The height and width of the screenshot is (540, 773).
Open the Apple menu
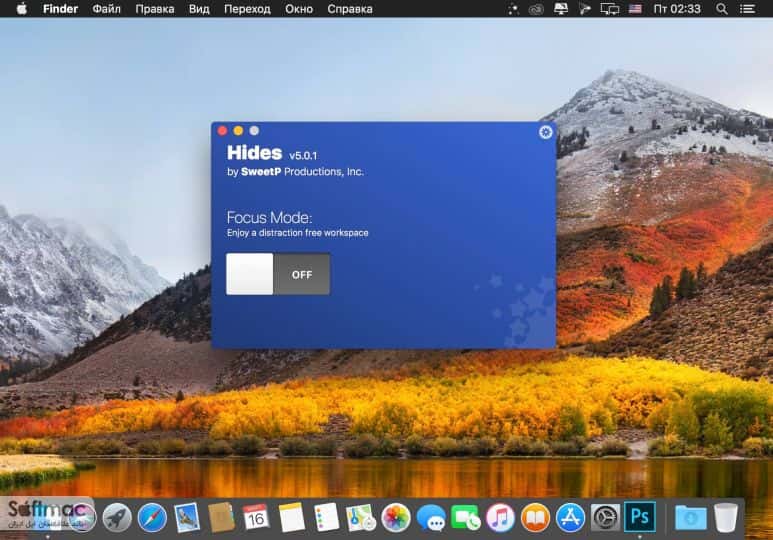coord(22,9)
